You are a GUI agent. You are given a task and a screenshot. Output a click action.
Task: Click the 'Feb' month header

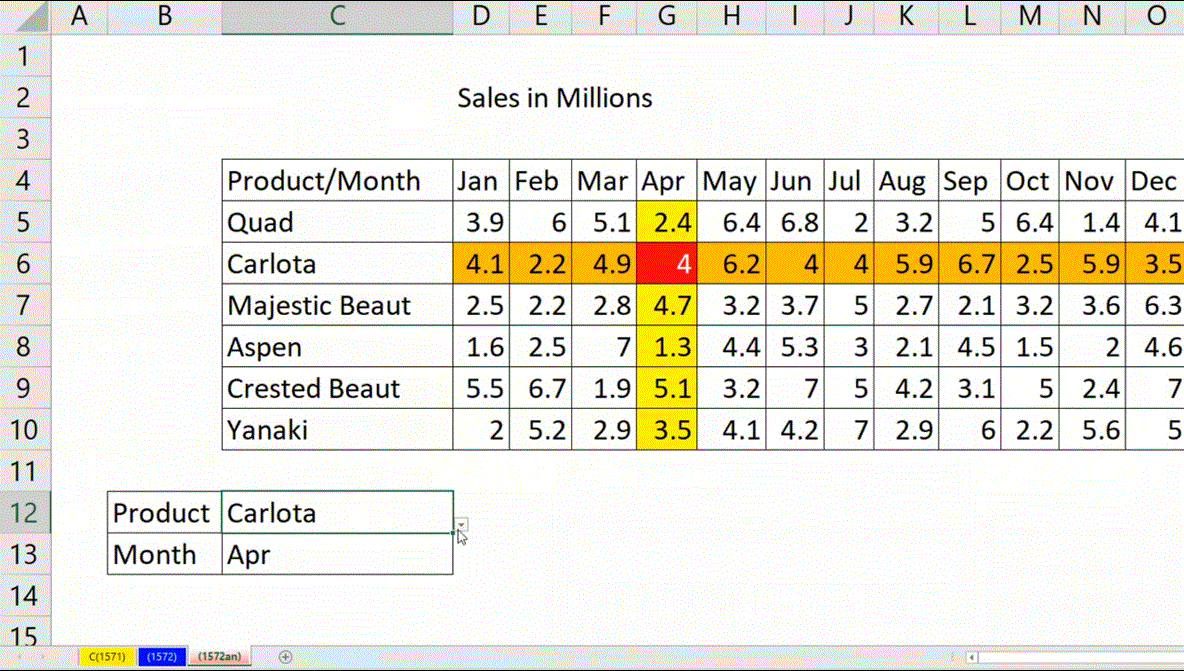[541, 180]
